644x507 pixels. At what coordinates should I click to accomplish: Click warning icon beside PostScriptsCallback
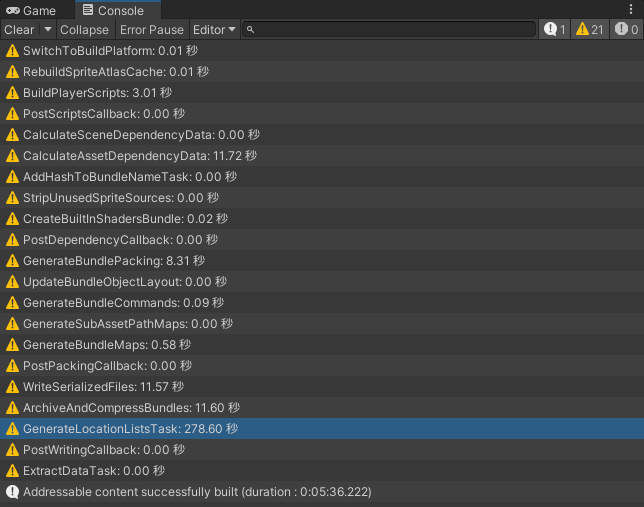[x=12, y=114]
